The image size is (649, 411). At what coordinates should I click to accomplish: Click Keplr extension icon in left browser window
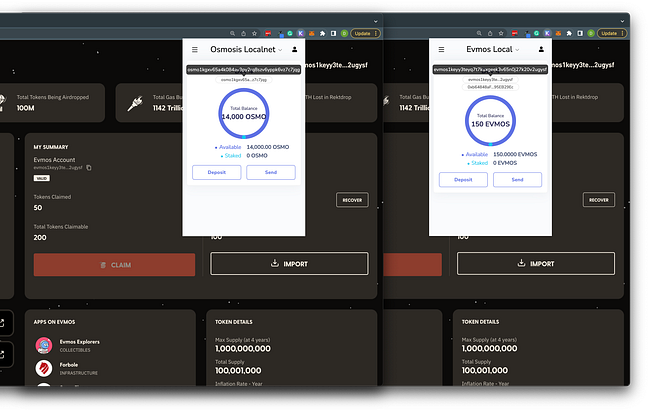pos(300,34)
